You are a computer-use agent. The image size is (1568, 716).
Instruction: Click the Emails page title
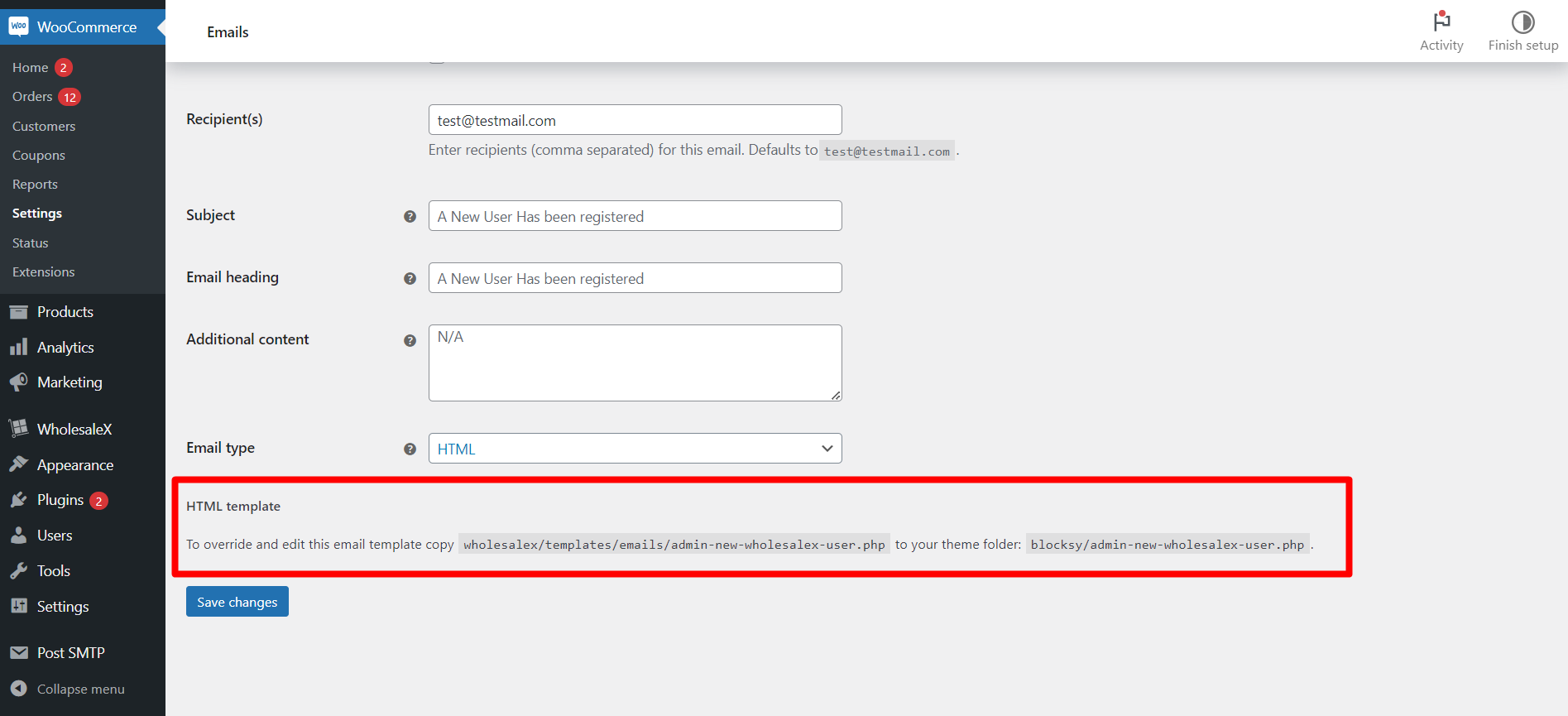click(228, 32)
